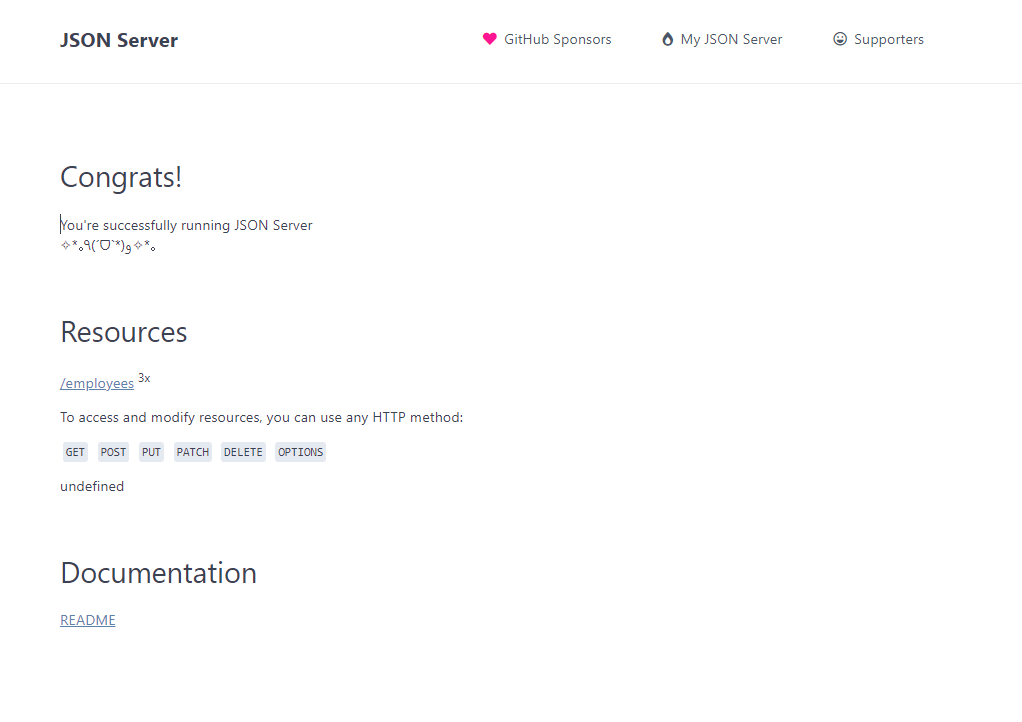The width and height of the screenshot is (1022, 722).
Task: Click the 'undefined' text
Action: point(92,486)
